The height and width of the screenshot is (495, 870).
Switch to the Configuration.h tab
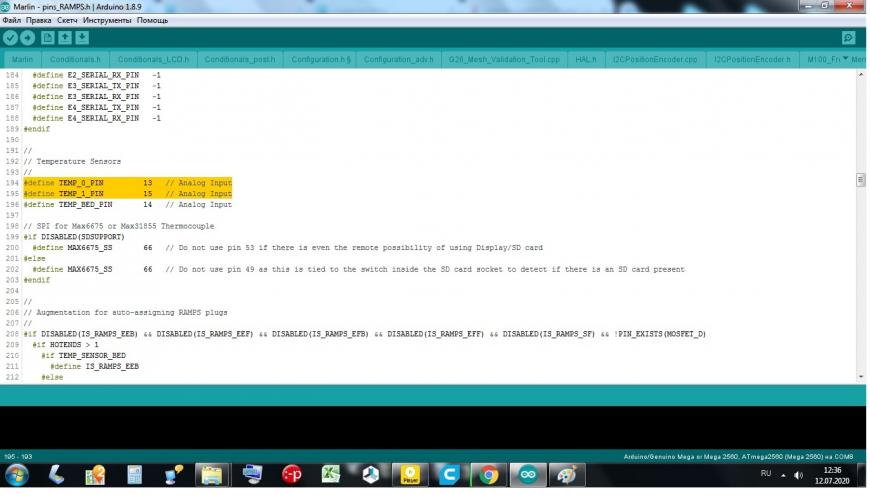click(321, 59)
